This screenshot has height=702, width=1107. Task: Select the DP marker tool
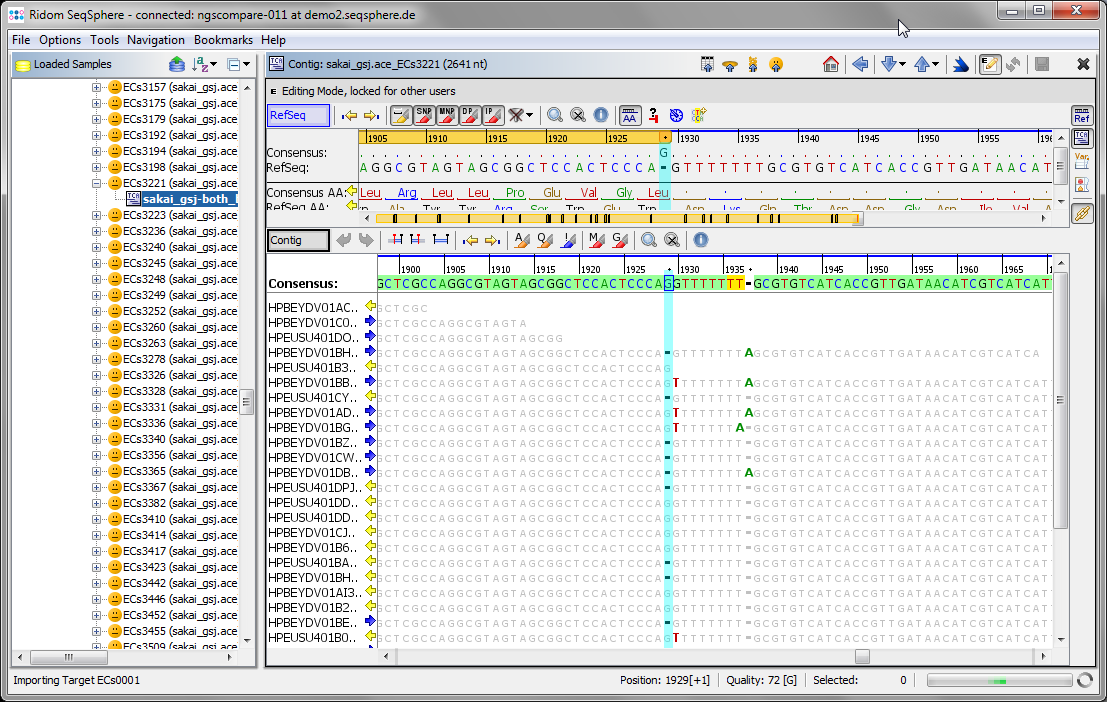tap(470, 115)
